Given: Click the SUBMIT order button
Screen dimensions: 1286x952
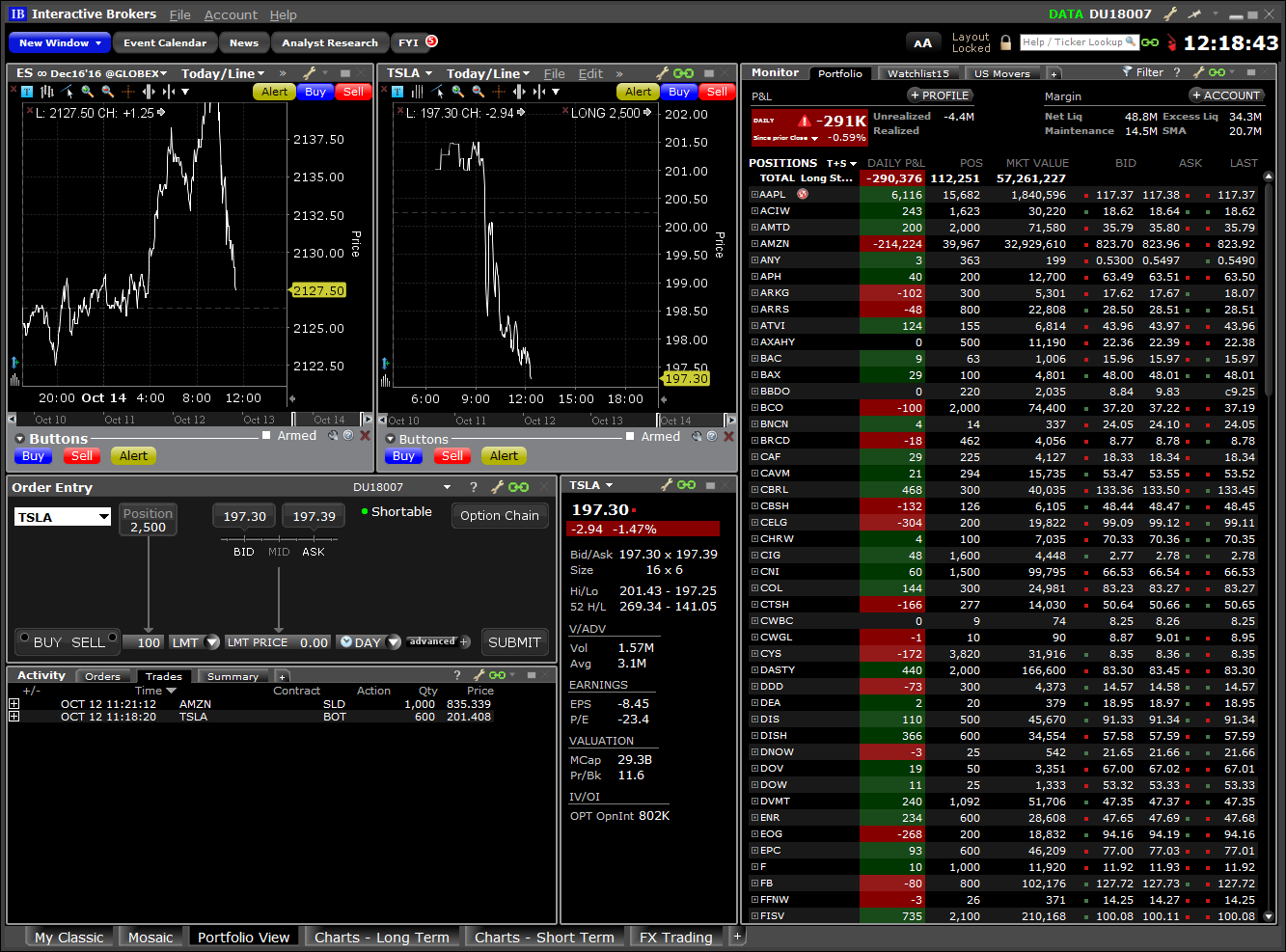Looking at the screenshot, I should [x=514, y=642].
